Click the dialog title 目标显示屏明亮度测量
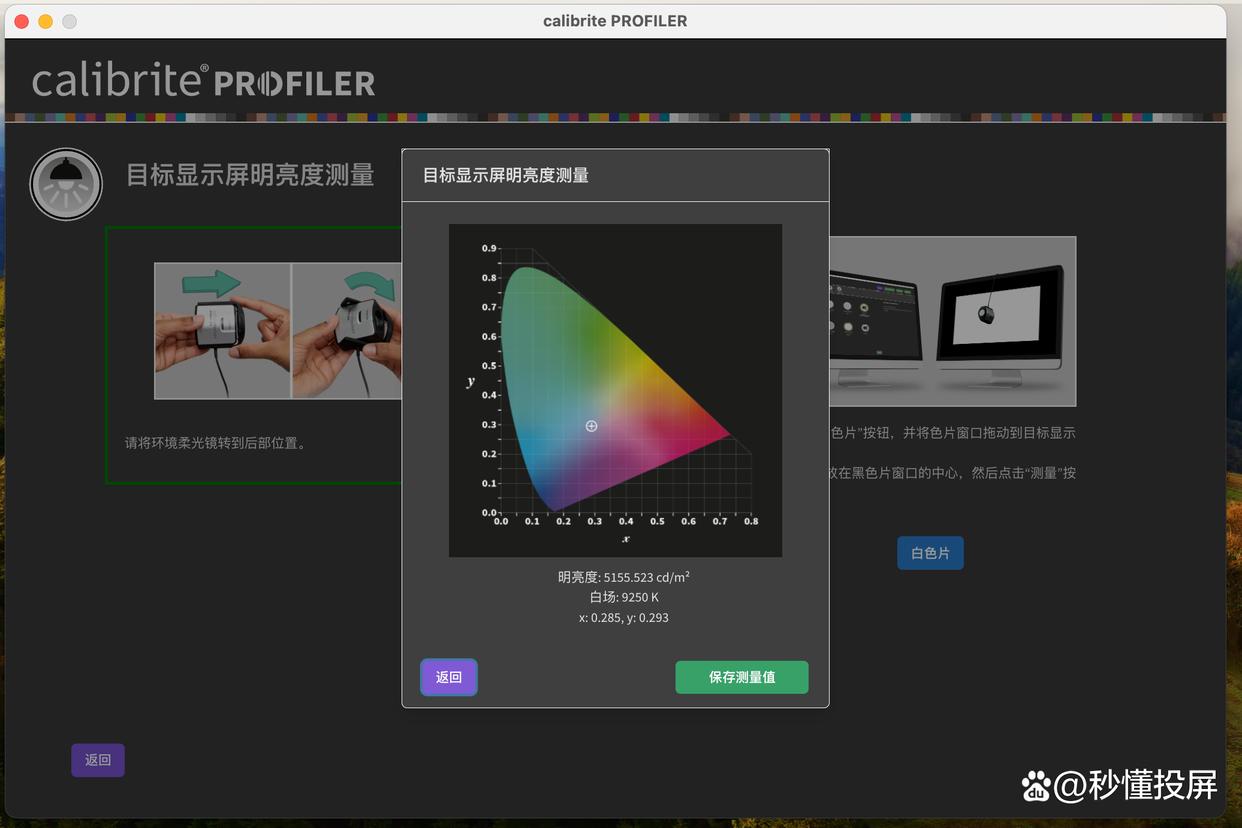1242x828 pixels. coord(506,176)
